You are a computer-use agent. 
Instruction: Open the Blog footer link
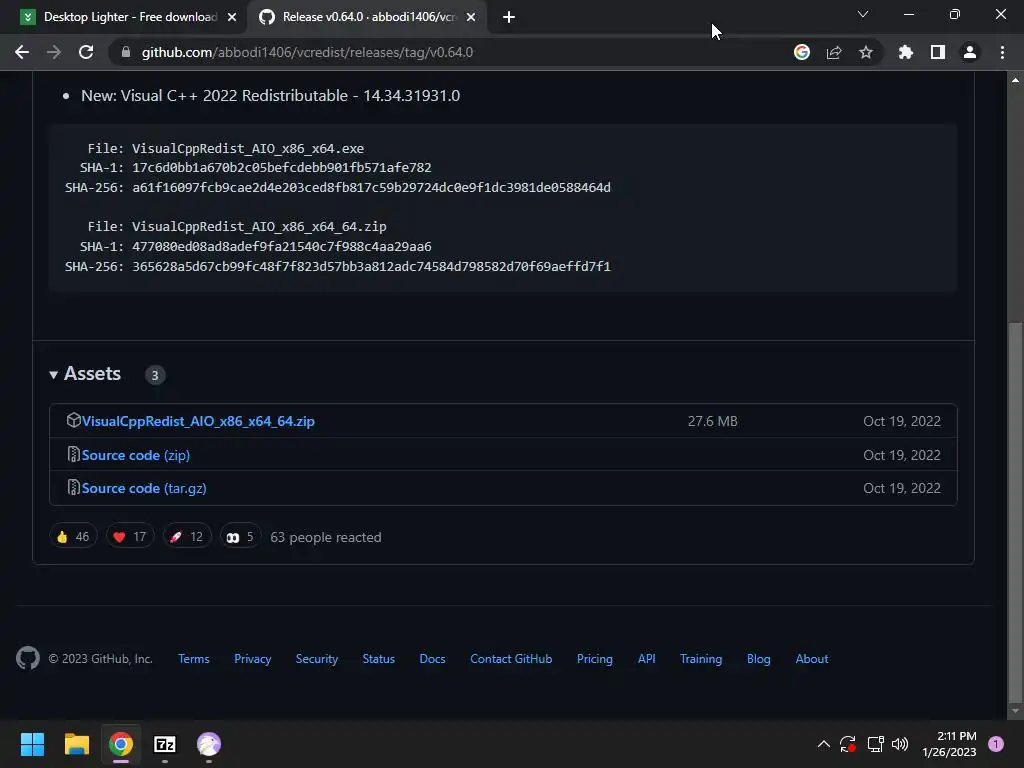(x=759, y=659)
